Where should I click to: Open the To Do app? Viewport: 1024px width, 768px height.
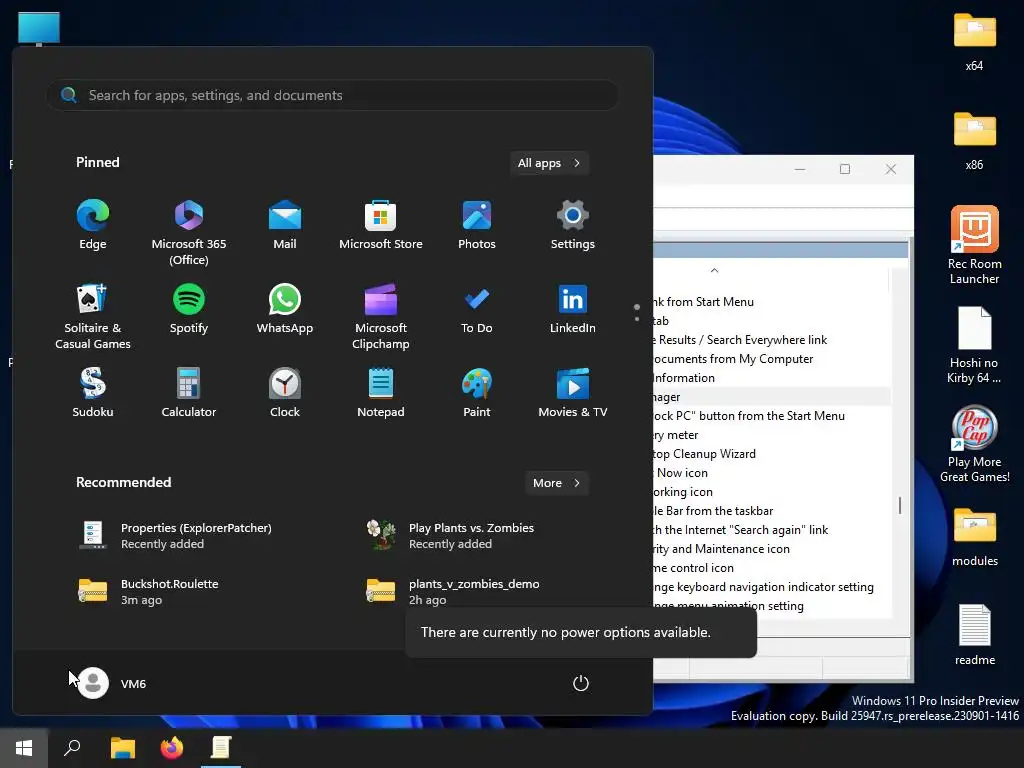[x=477, y=309]
